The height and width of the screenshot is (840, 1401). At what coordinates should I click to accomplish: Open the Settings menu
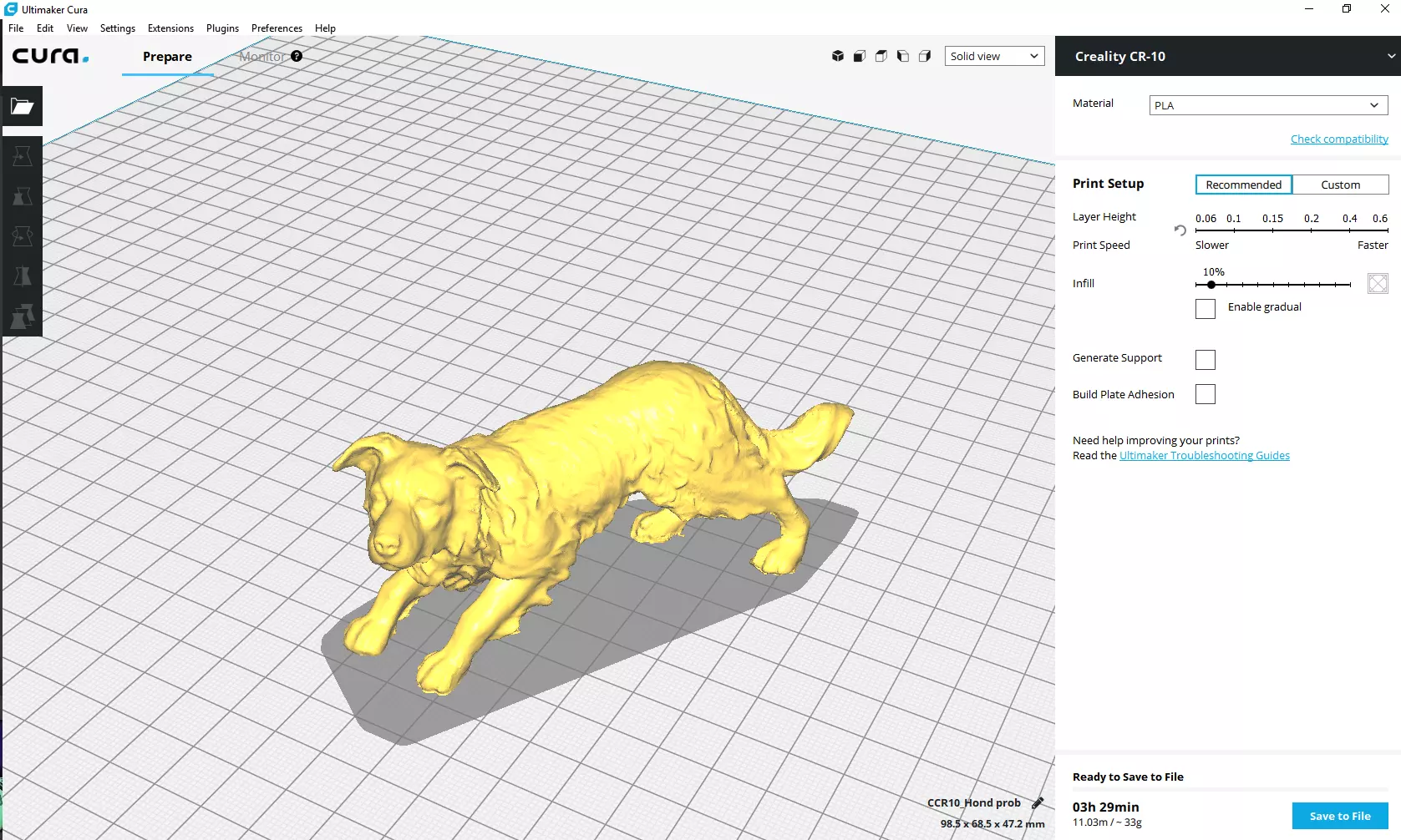pos(118,28)
